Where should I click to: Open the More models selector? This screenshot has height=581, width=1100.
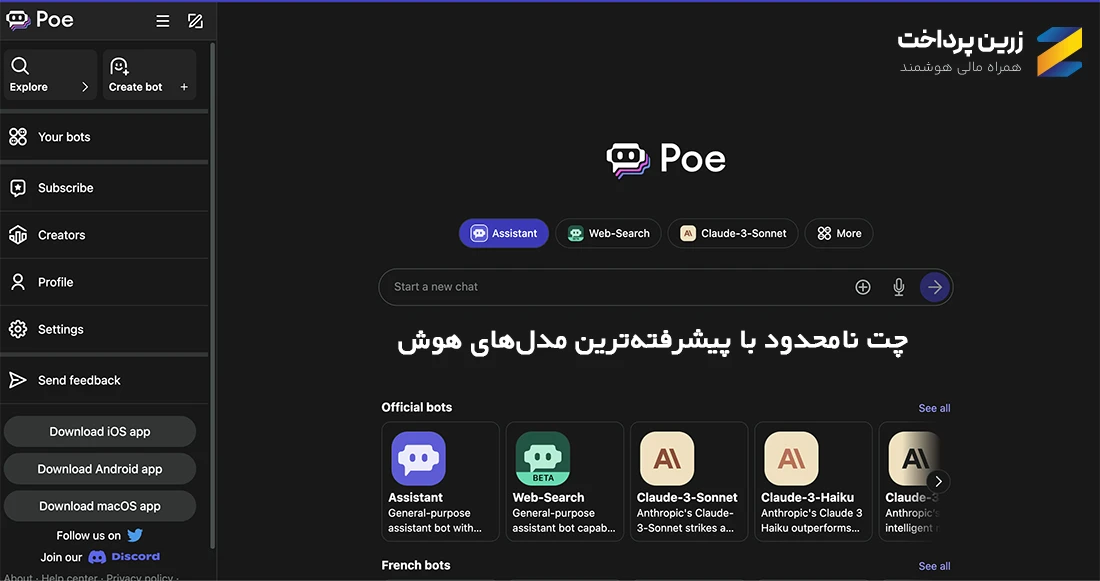point(838,233)
